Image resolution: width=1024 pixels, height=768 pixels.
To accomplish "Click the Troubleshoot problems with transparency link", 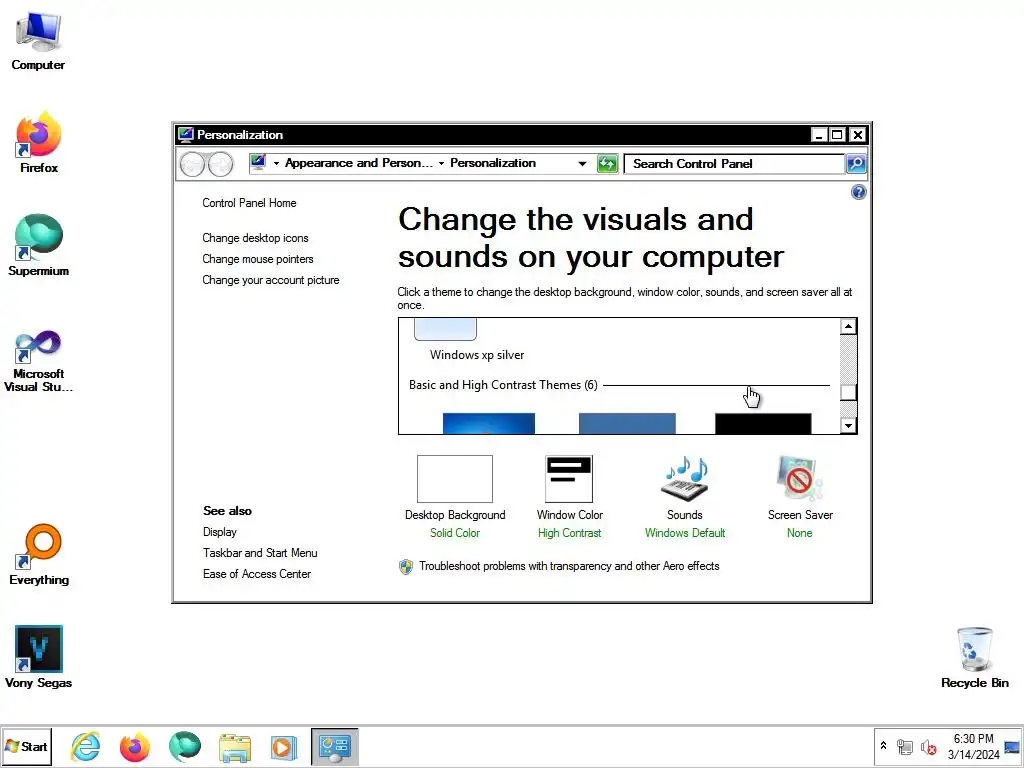I will click(569, 566).
